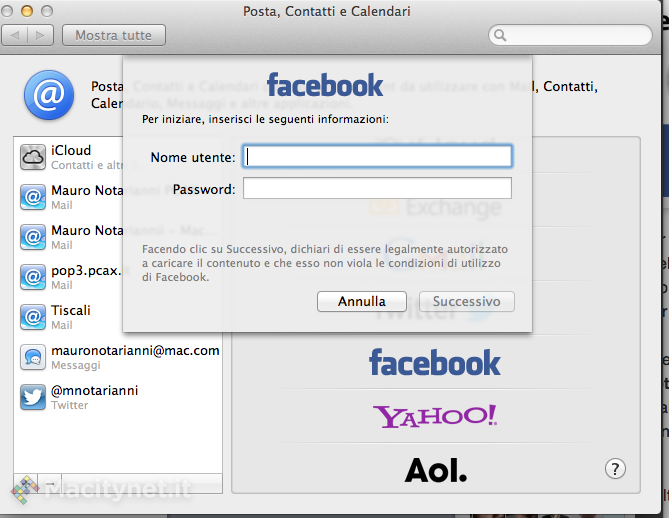Select the Tiscali account name
The height and width of the screenshot is (518, 669).
point(71,311)
